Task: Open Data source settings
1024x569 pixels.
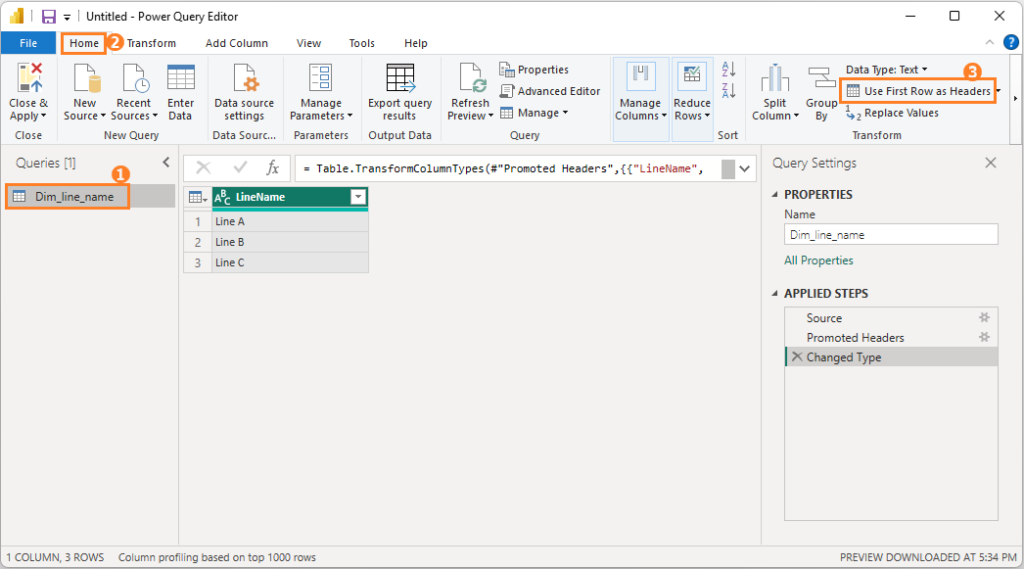Action: 244,91
